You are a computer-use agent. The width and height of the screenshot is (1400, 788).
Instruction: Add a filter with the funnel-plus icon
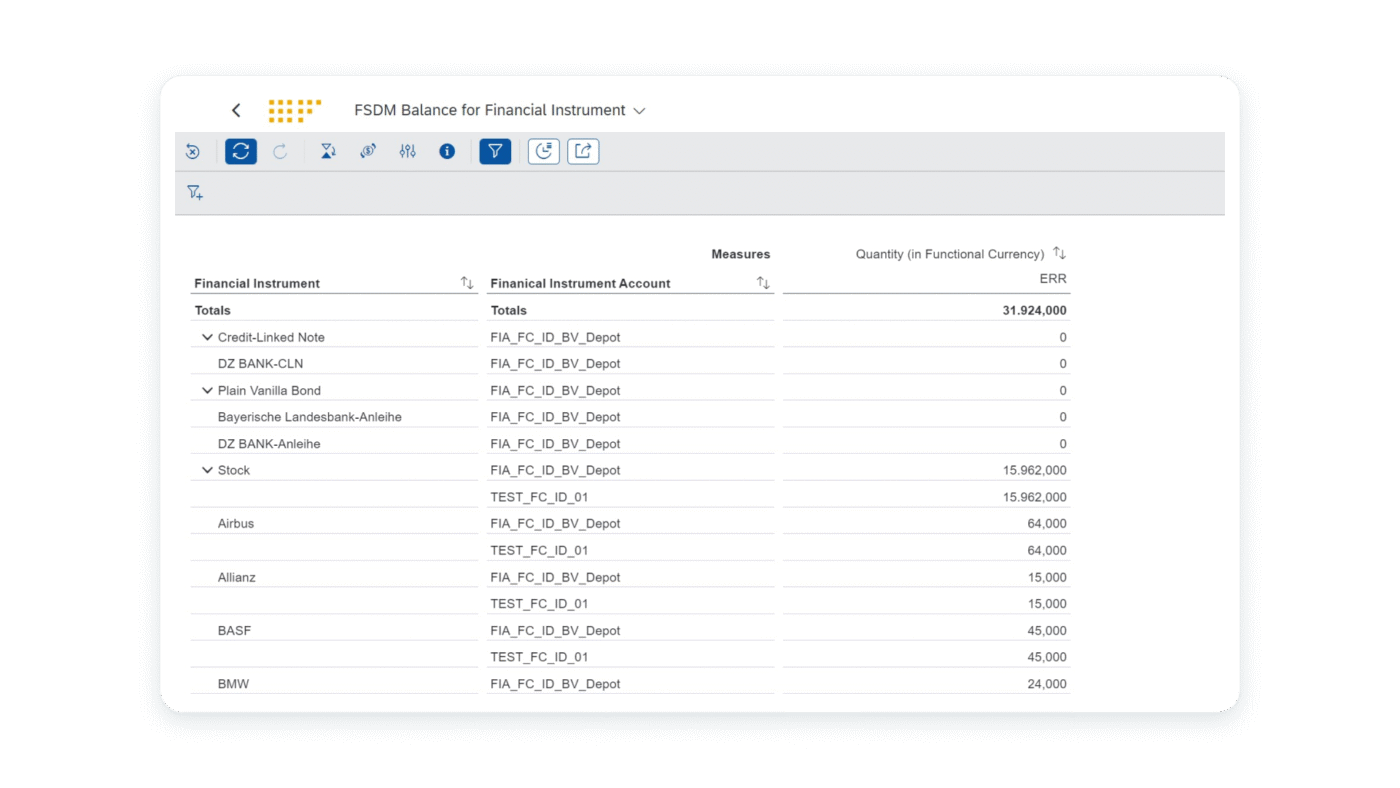[195, 192]
